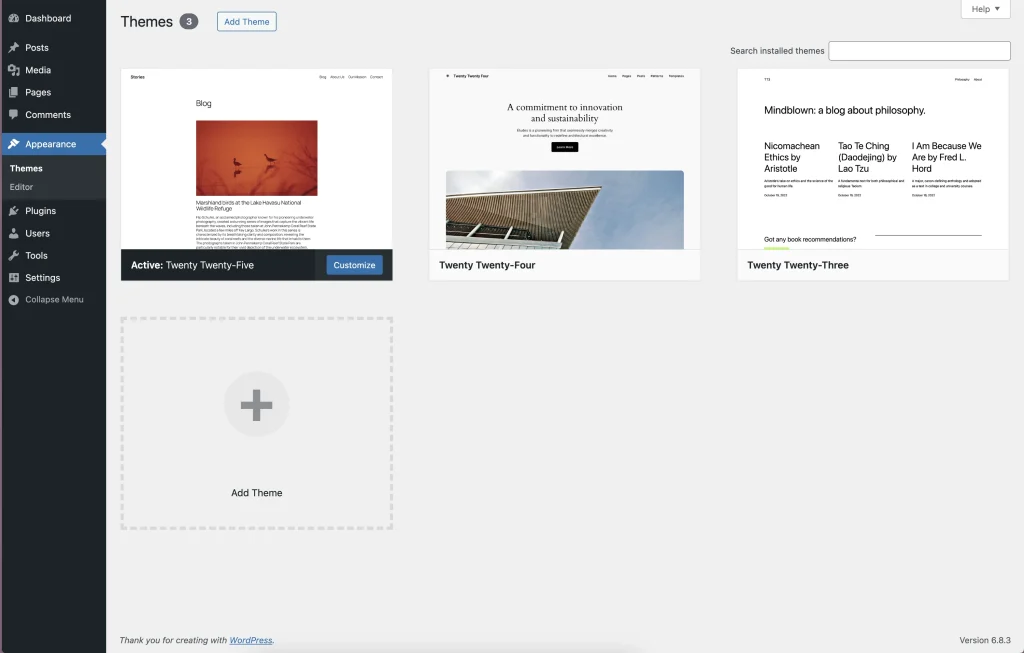Click the Add Theme label in dashed box

tap(257, 493)
